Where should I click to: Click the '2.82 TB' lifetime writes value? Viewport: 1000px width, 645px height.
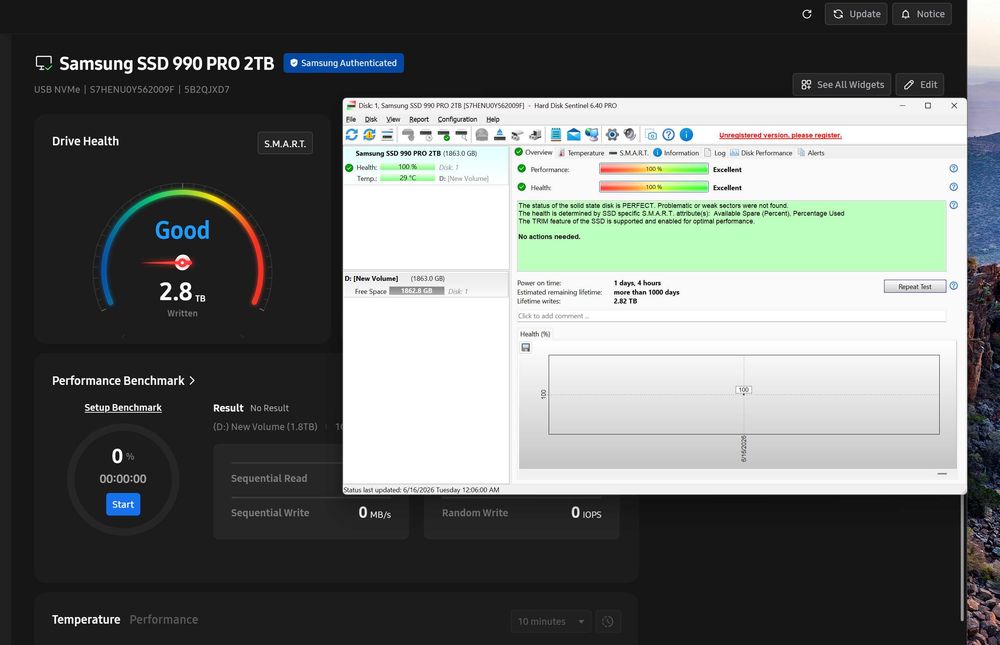point(625,301)
